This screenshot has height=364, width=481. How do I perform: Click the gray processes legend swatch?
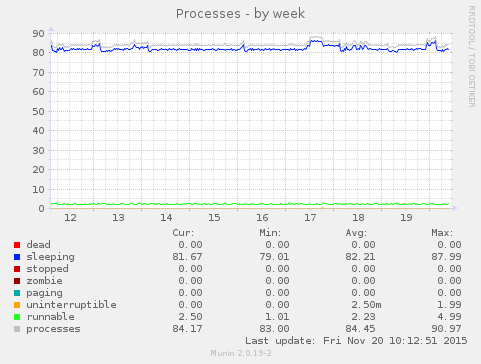tap(17, 329)
